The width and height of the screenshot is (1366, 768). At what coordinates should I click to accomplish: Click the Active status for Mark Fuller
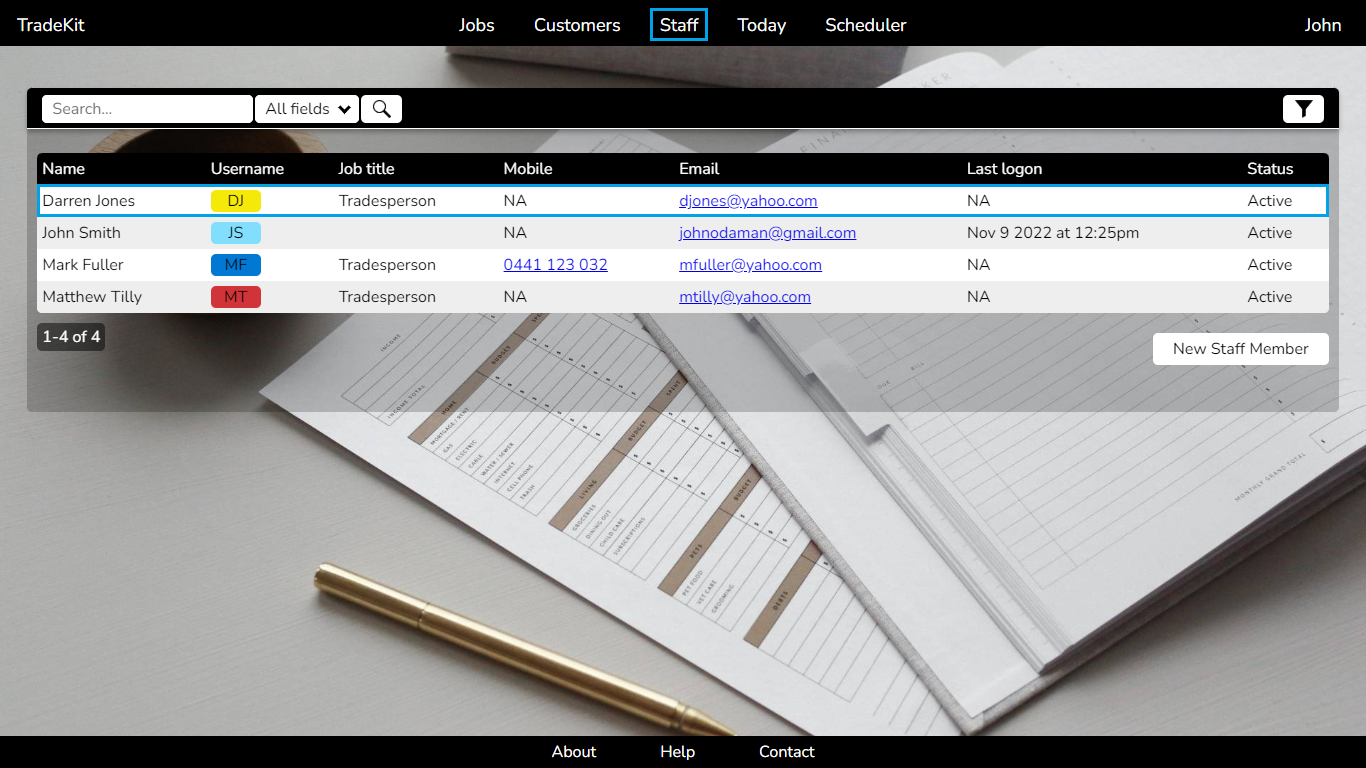tap(1270, 265)
